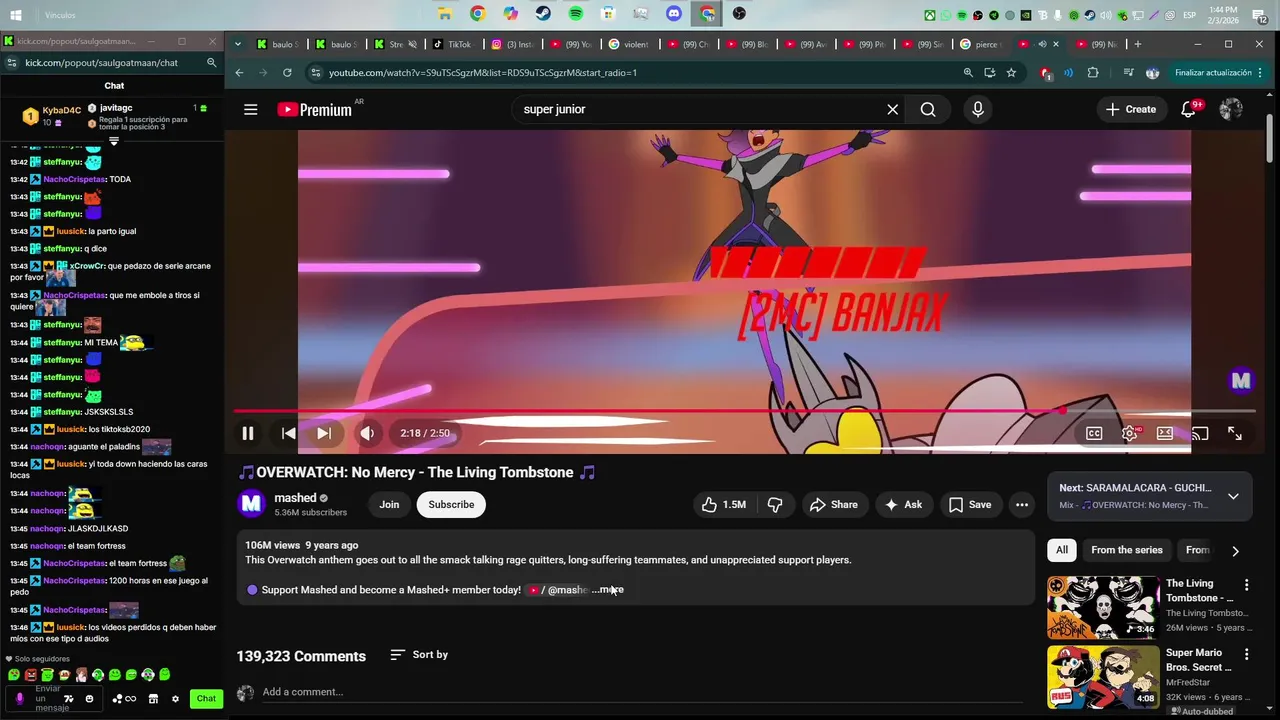This screenshot has width=1280, height=720.
Task: Open YouTube notifications bell
Action: (1189, 110)
